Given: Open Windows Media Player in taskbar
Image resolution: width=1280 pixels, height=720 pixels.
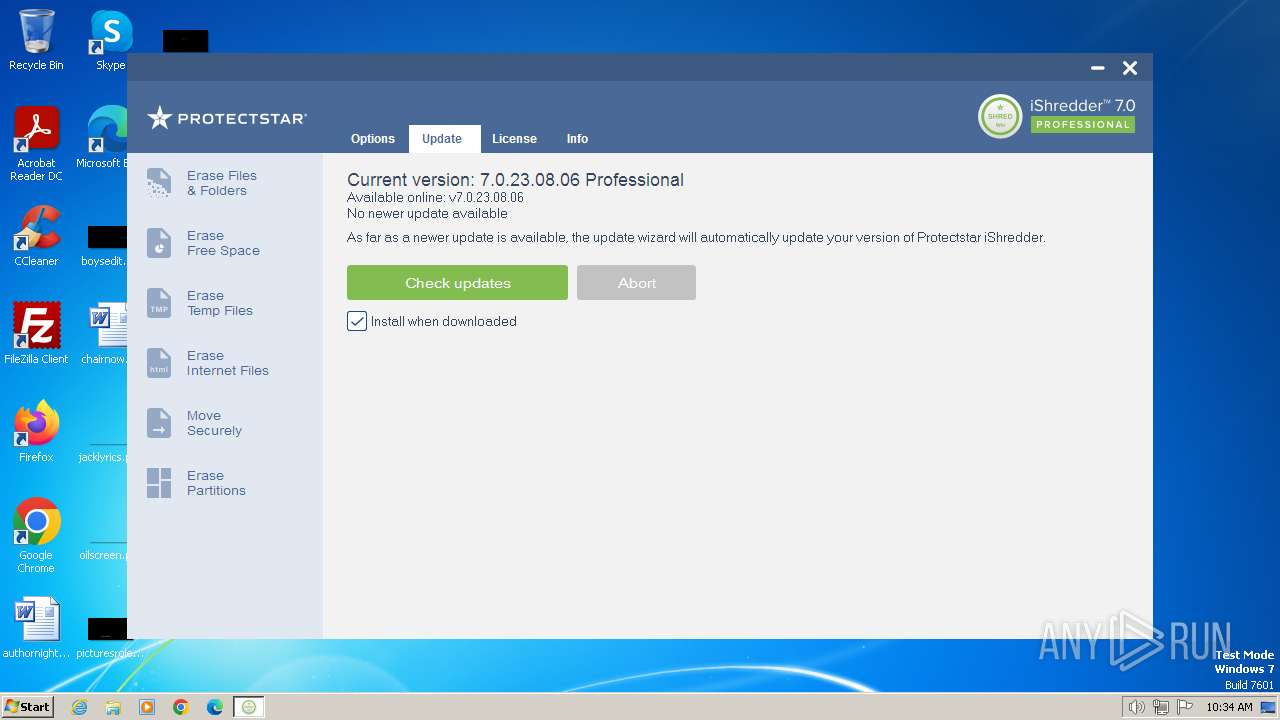Looking at the screenshot, I should [147, 707].
